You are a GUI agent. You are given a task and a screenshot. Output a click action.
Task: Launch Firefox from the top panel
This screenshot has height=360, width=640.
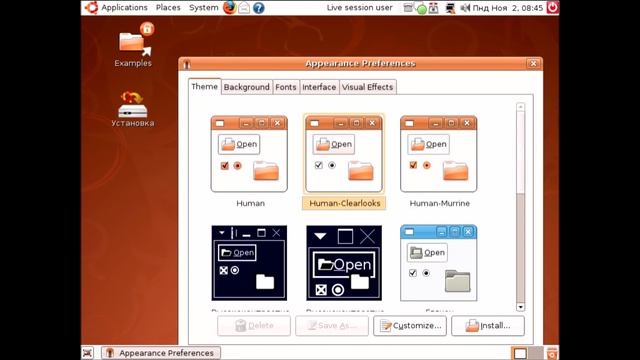click(230, 7)
